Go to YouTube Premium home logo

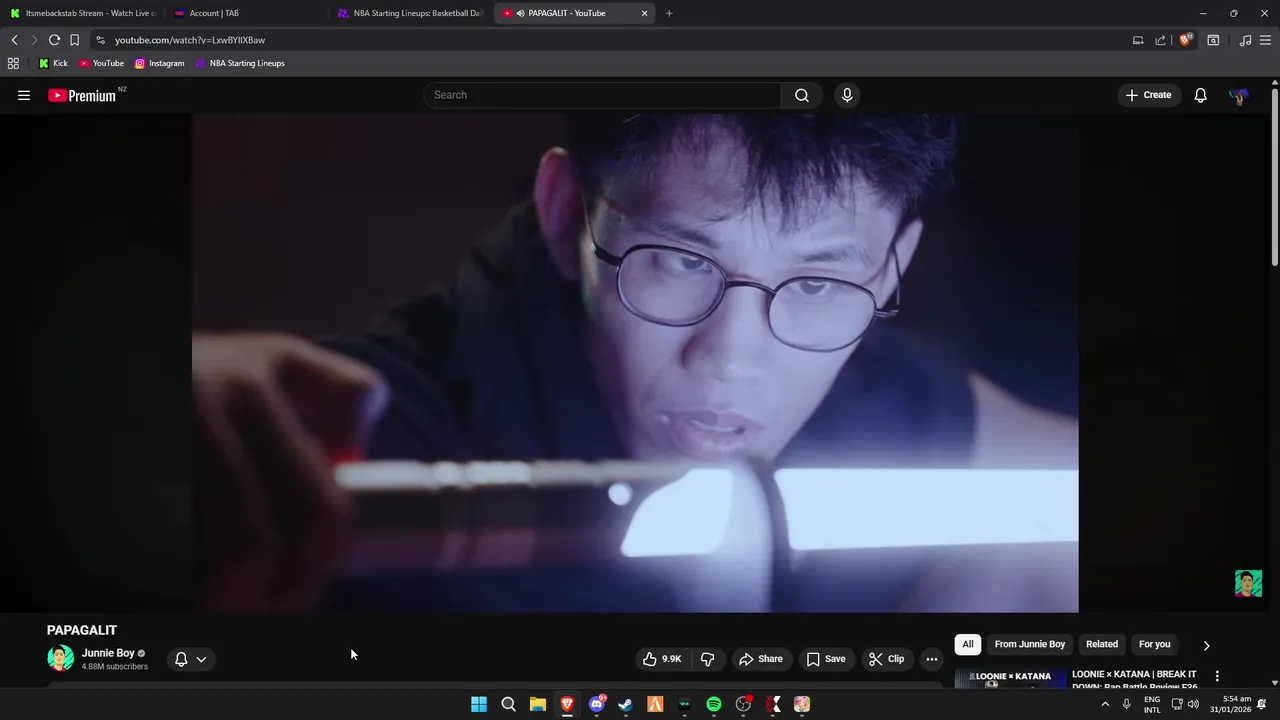click(82, 95)
